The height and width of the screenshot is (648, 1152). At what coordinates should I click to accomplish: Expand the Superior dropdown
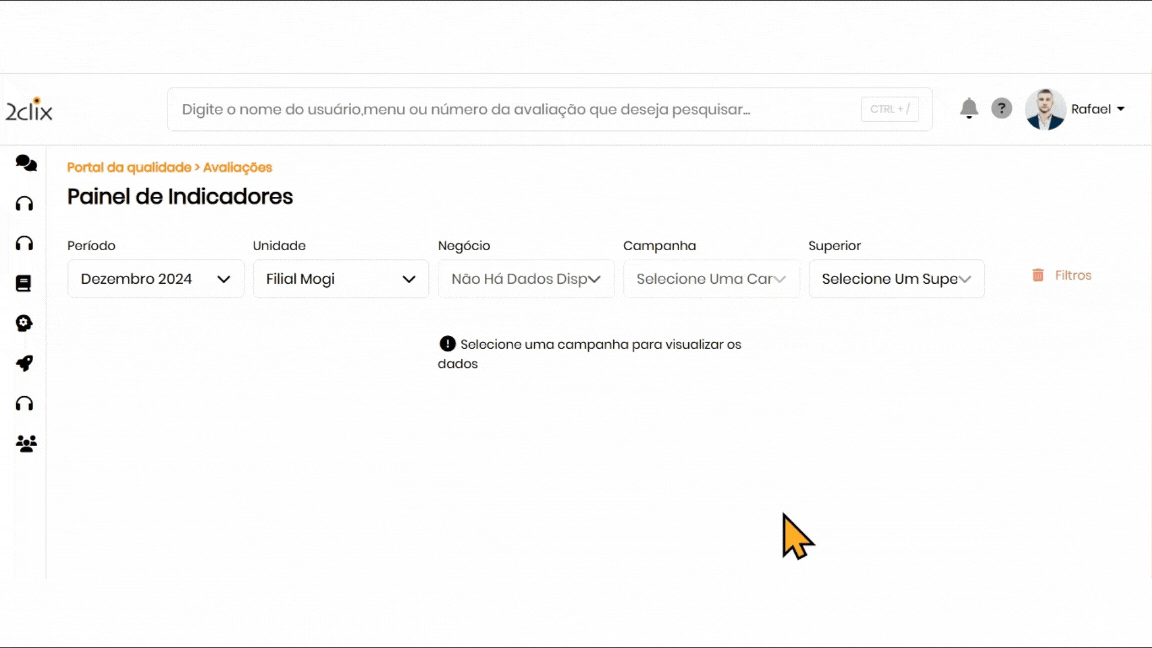click(x=896, y=279)
